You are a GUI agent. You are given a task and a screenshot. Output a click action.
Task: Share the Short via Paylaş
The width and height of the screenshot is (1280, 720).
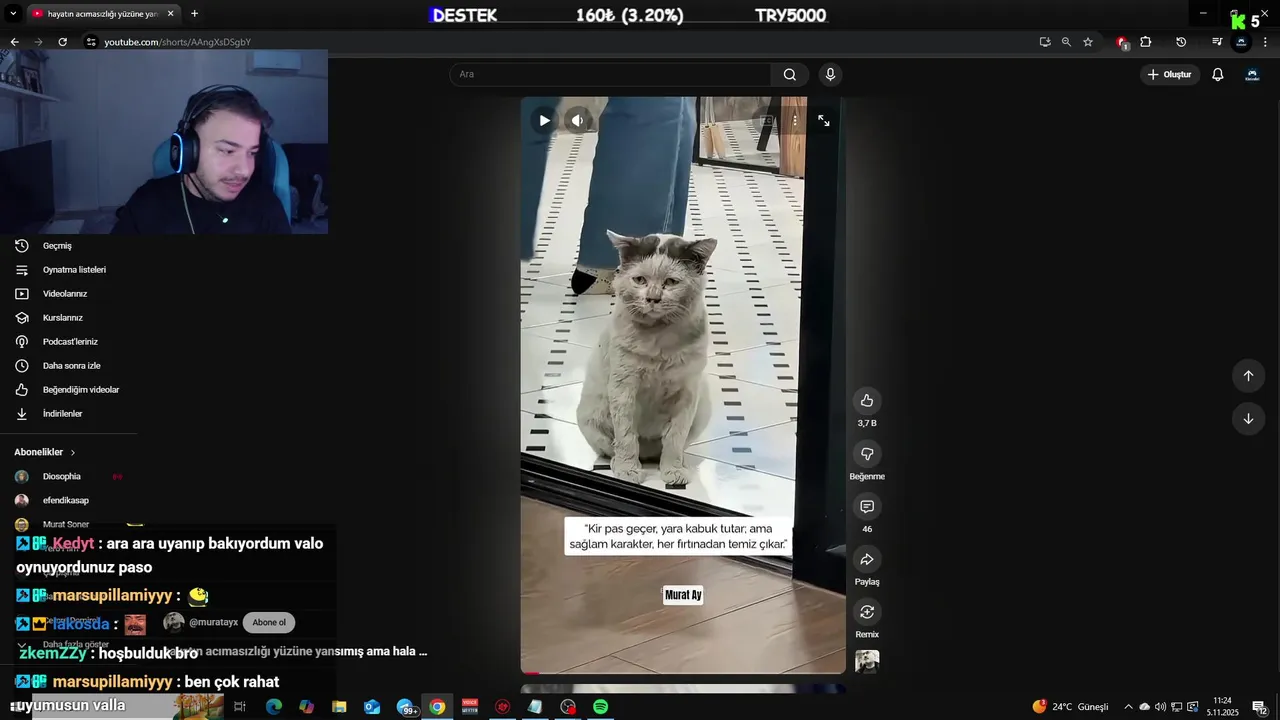tap(867, 560)
